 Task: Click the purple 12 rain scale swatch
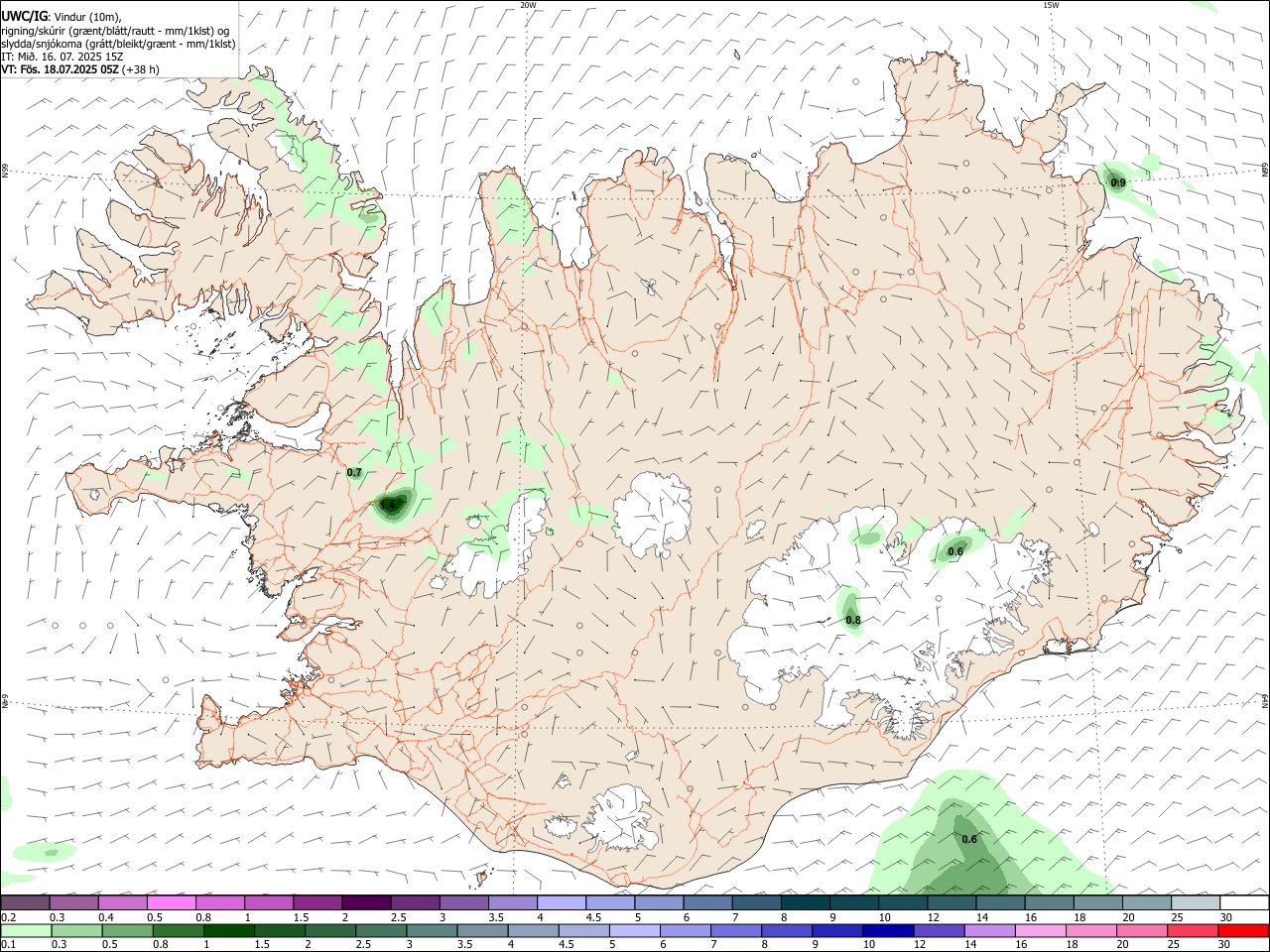[x=938, y=930]
